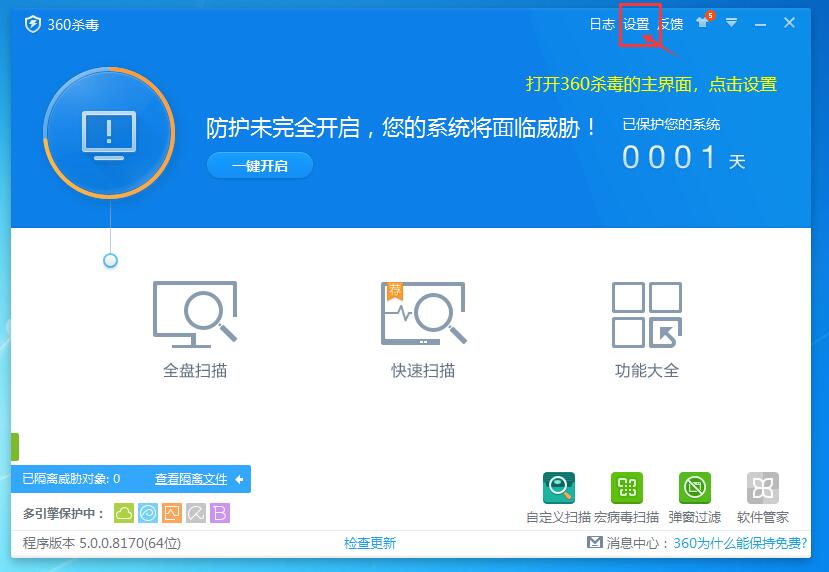Click the 已隔离威胁对象: 0 text
This screenshot has height=572, width=829.
tap(71, 479)
